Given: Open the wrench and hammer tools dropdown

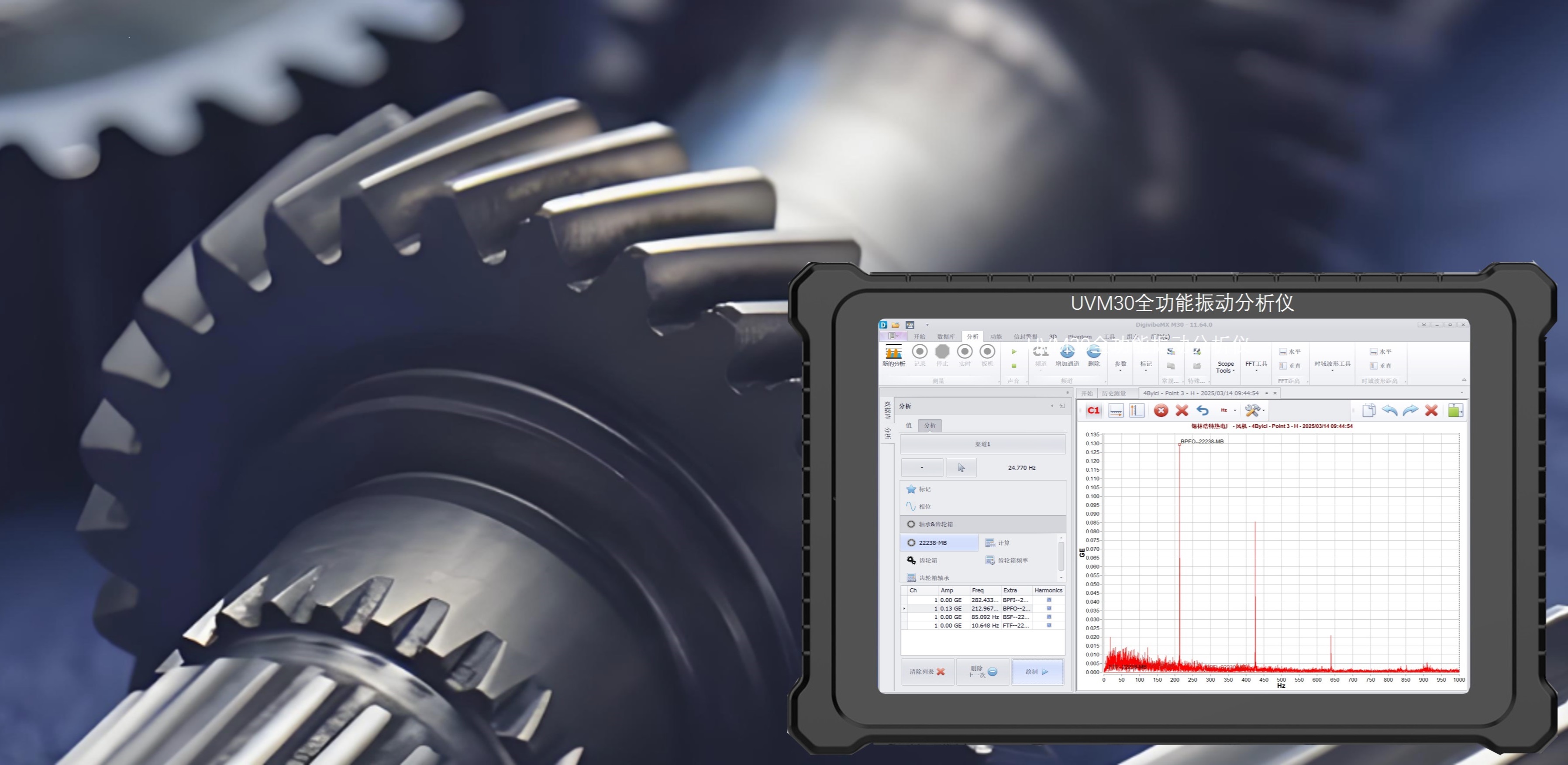Looking at the screenshot, I should [1254, 411].
